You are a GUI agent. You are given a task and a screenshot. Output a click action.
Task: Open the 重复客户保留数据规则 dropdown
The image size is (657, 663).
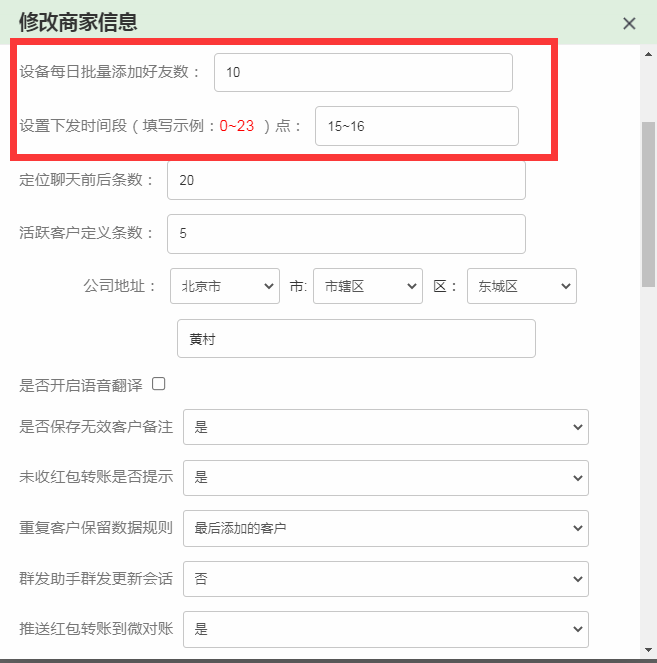385,528
